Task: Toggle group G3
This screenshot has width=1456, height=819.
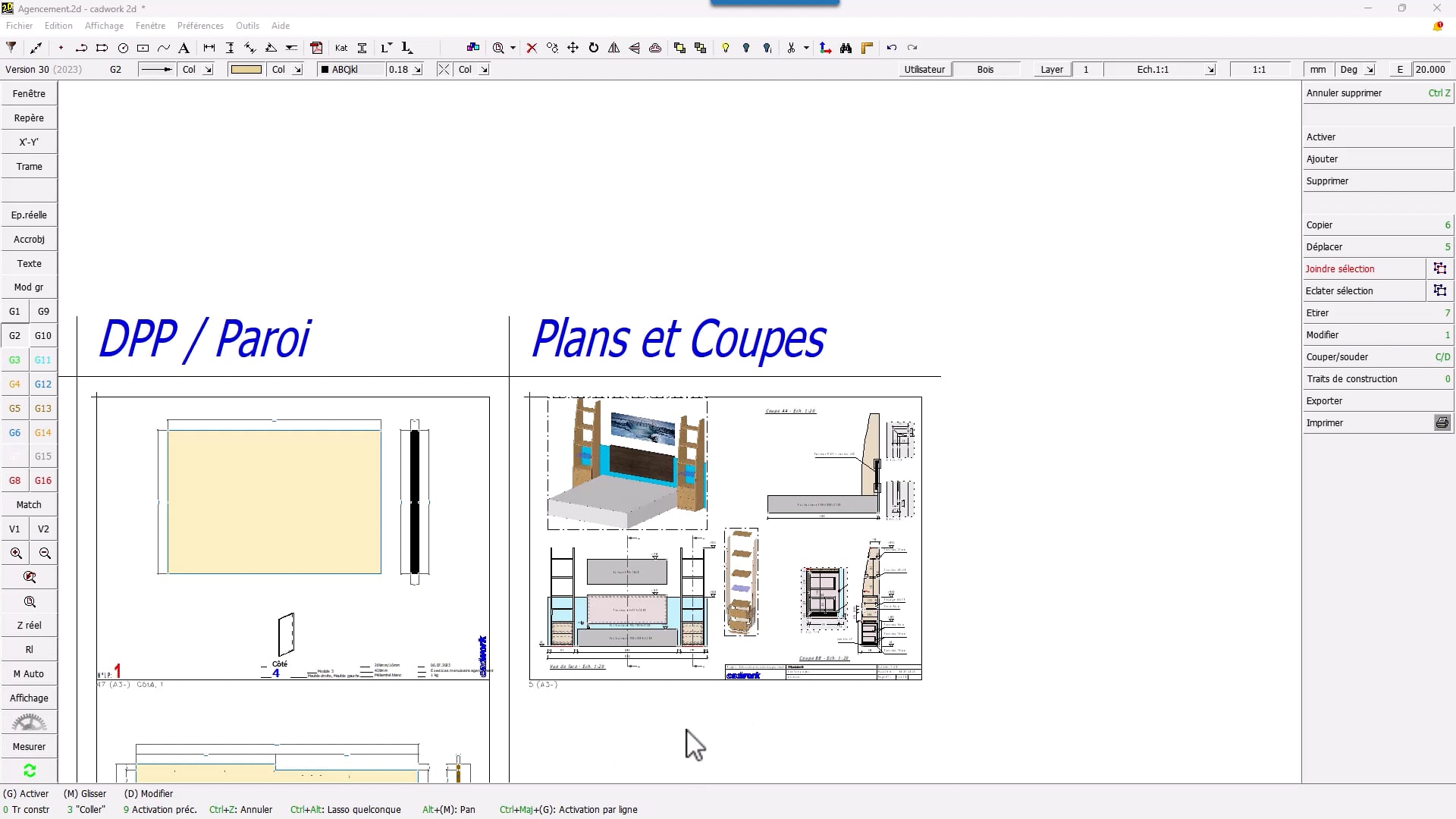Action: tap(14, 359)
